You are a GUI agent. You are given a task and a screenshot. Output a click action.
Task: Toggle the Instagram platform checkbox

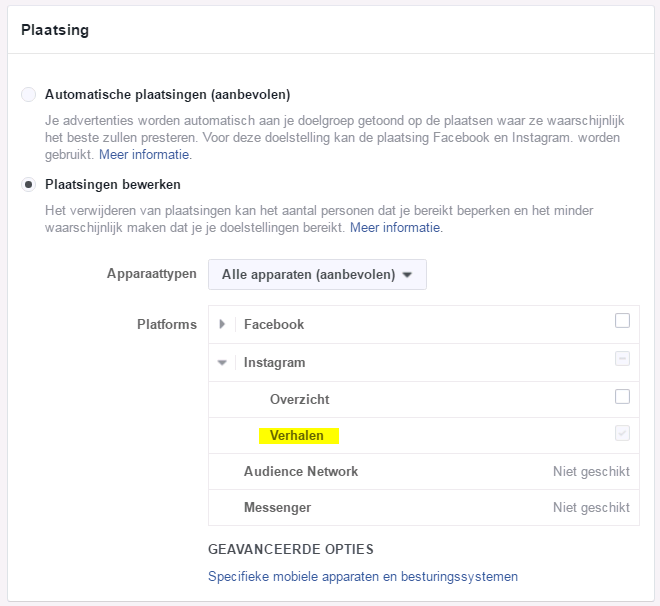point(622,359)
